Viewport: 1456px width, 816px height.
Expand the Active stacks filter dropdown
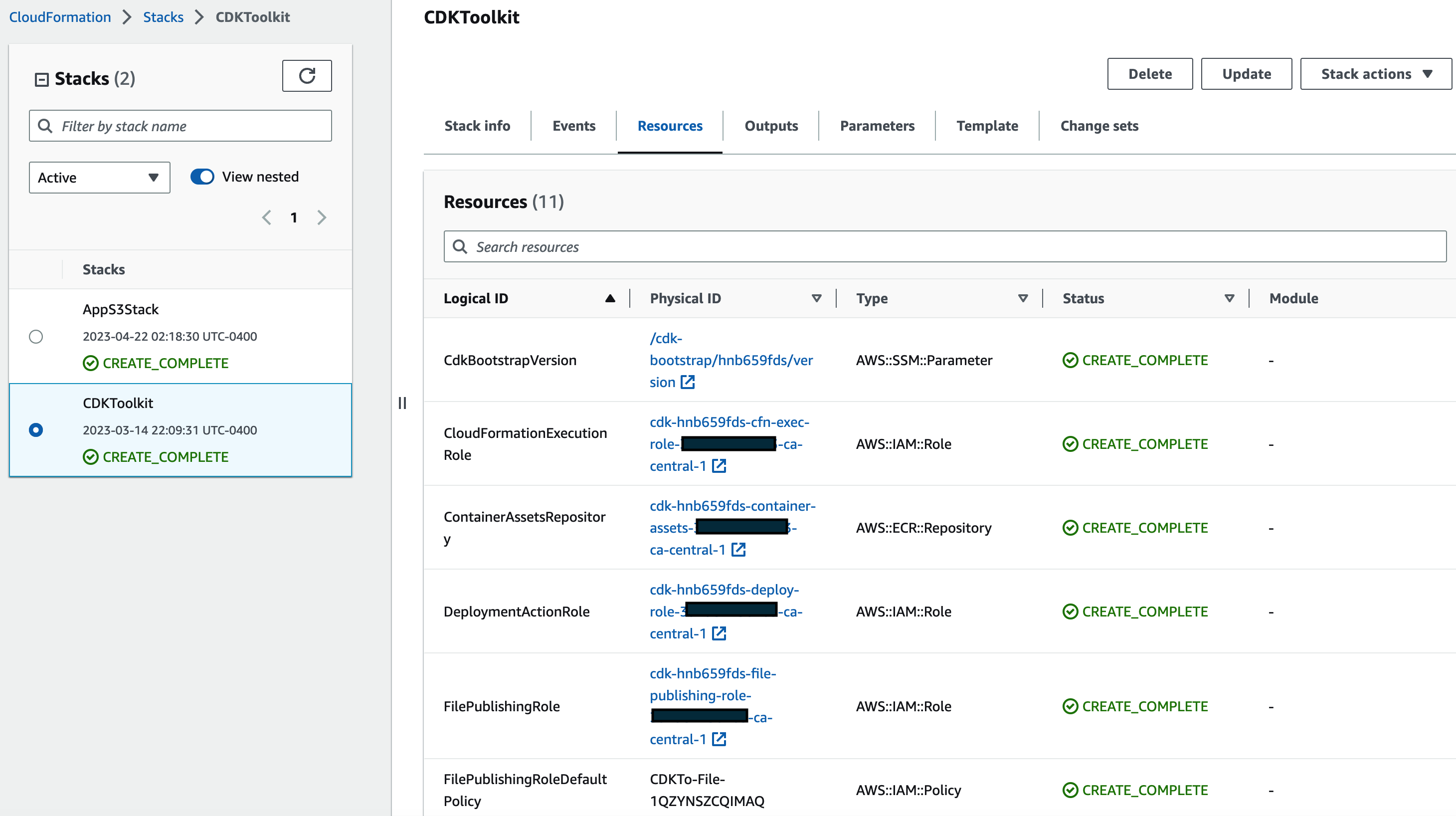pyautogui.click(x=97, y=177)
